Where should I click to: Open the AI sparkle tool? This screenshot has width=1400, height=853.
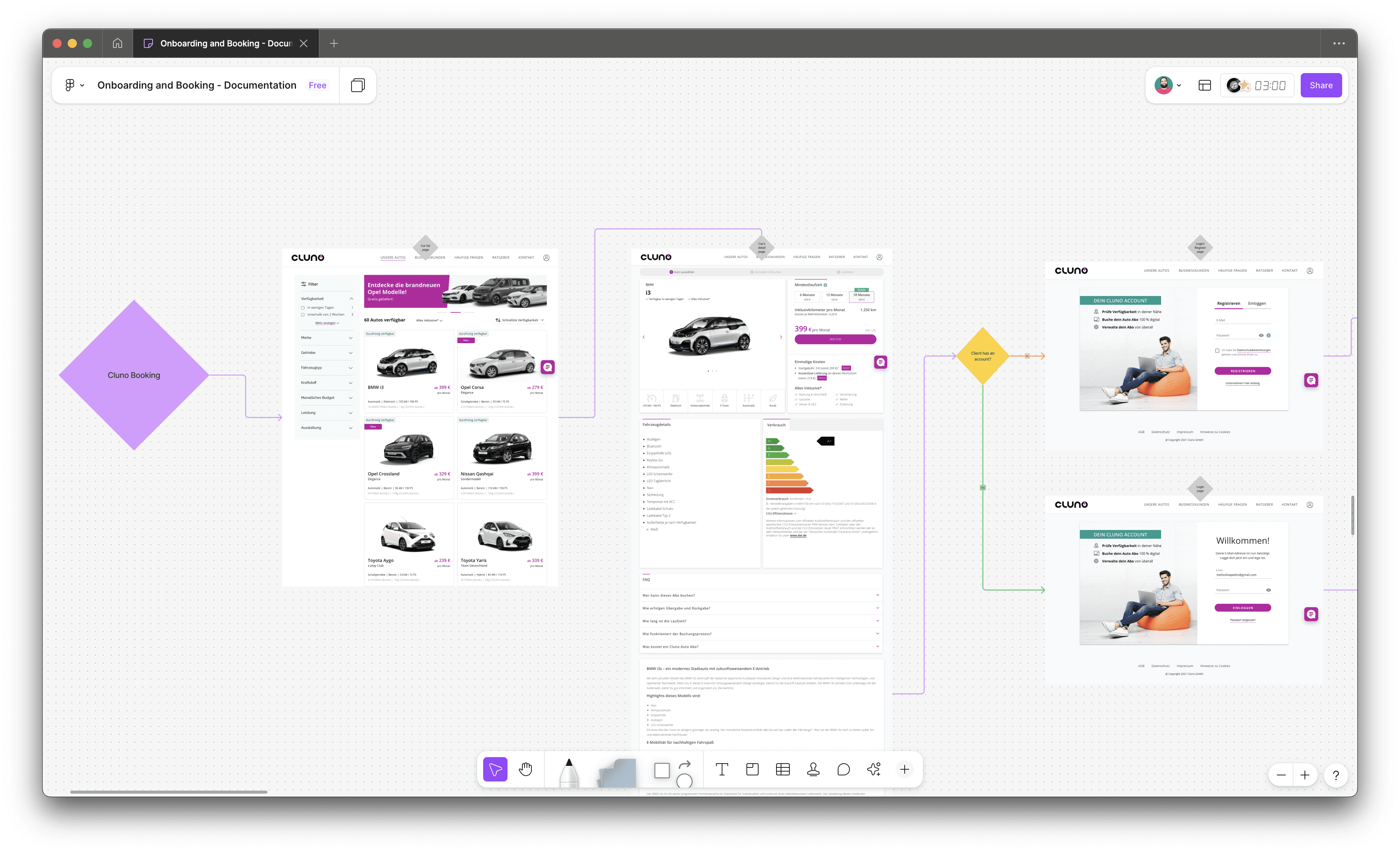coord(874,769)
